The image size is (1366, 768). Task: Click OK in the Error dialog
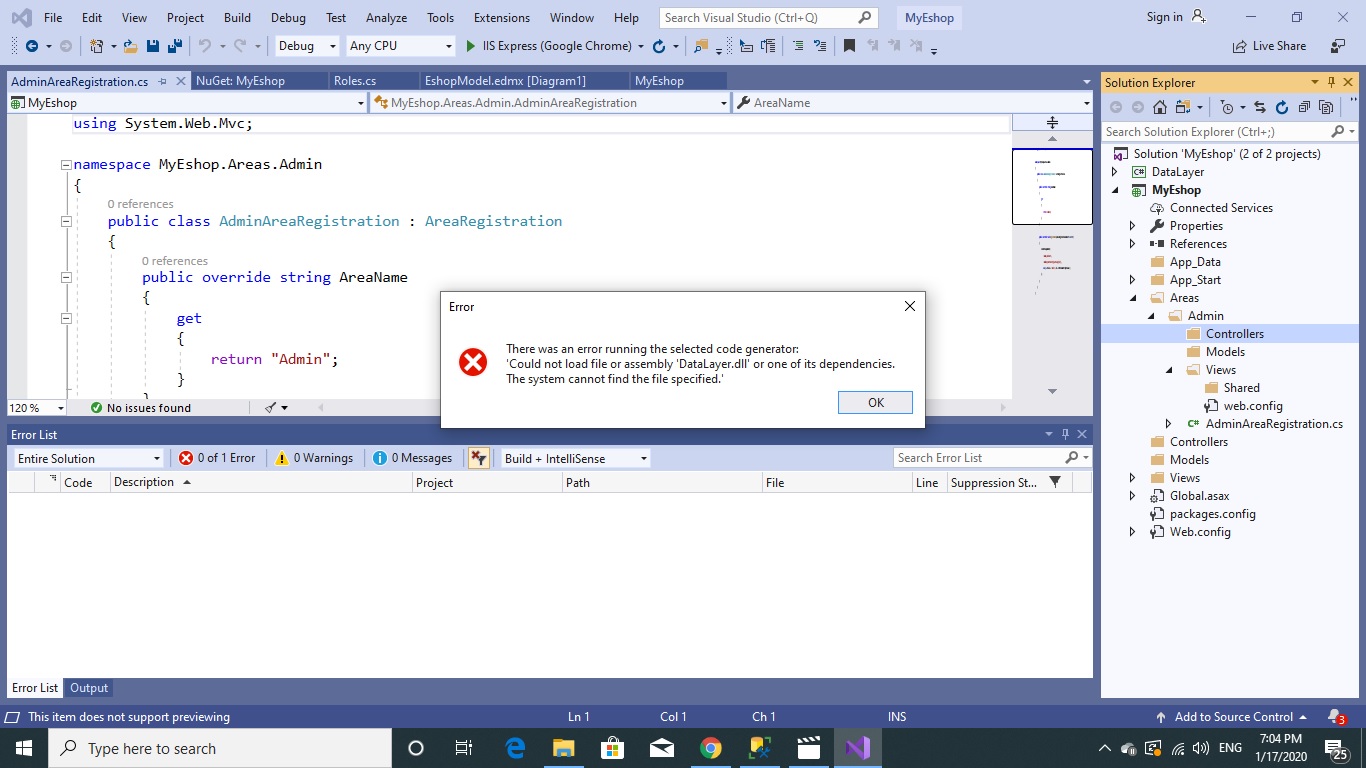875,402
